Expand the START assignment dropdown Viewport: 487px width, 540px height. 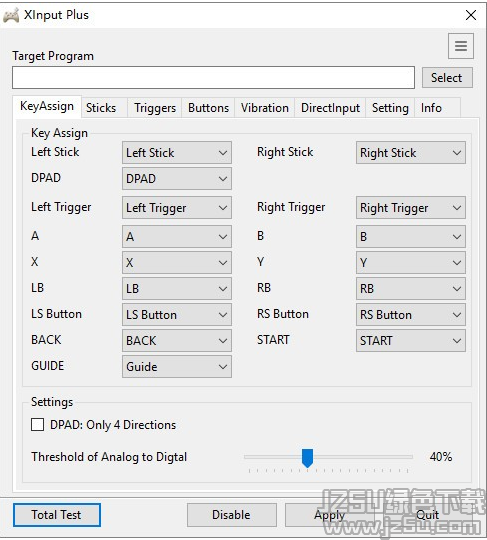click(411, 340)
